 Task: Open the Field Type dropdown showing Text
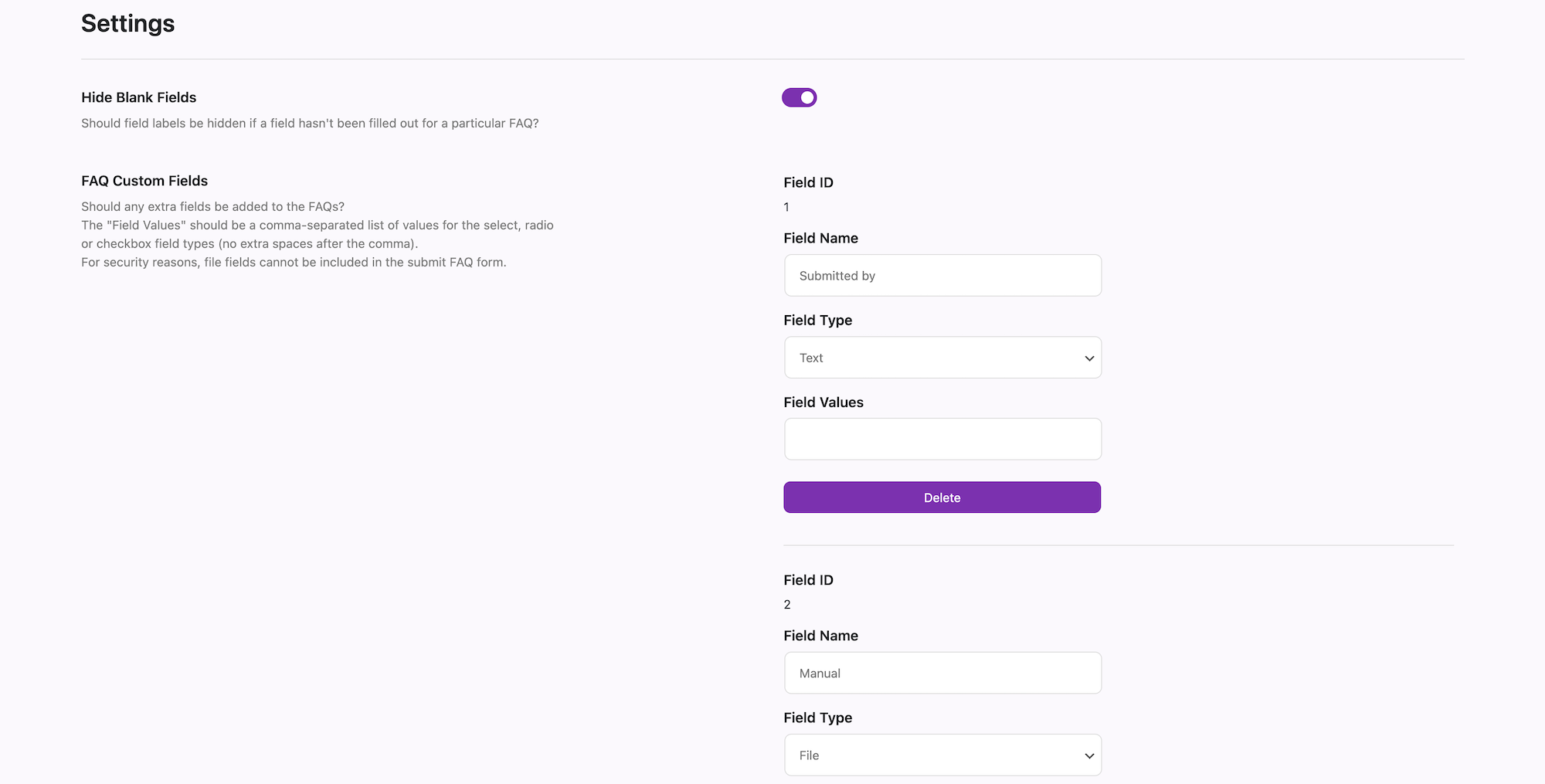tap(942, 358)
